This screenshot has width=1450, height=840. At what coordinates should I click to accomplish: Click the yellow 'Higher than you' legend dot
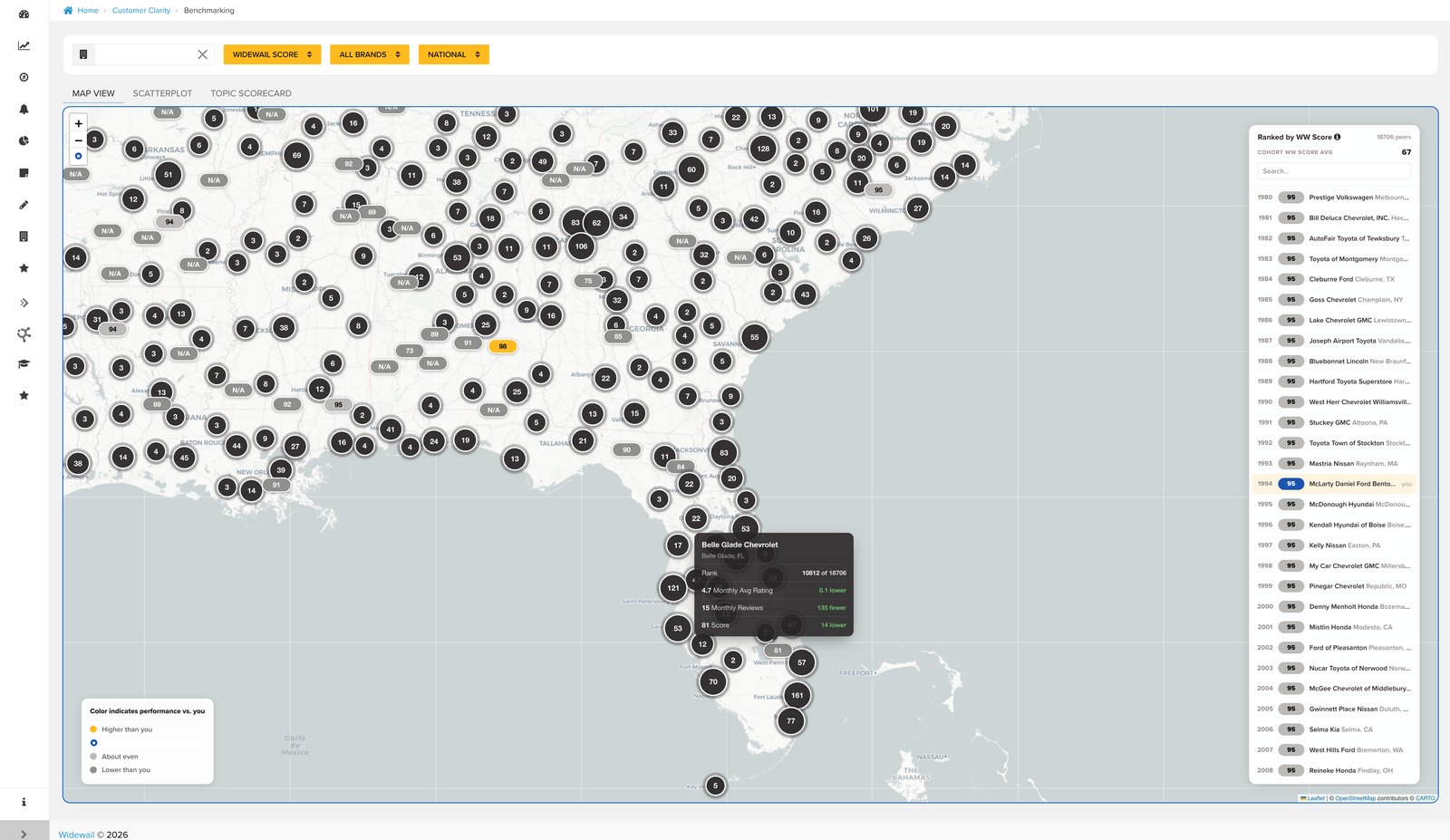93,729
